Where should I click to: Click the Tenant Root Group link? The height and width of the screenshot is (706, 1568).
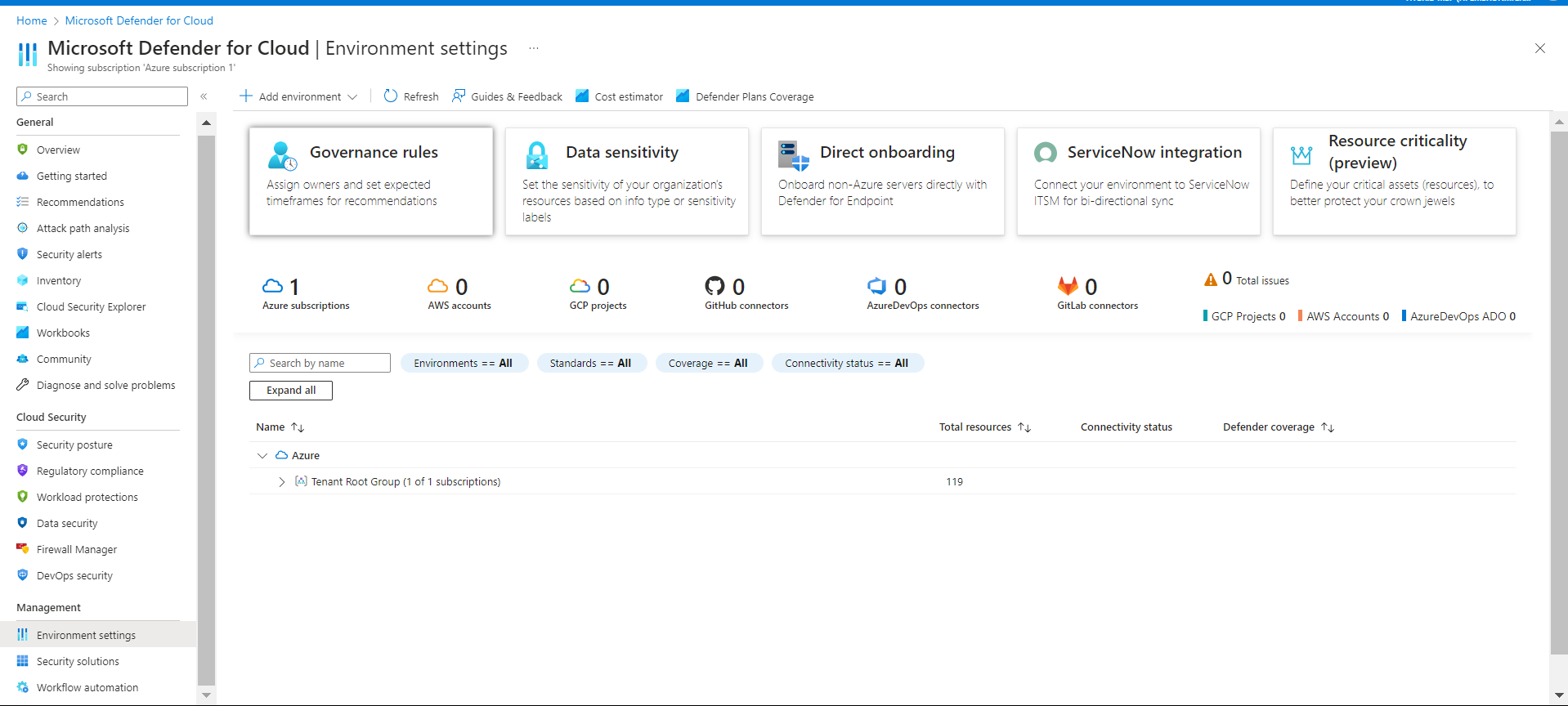click(x=405, y=481)
